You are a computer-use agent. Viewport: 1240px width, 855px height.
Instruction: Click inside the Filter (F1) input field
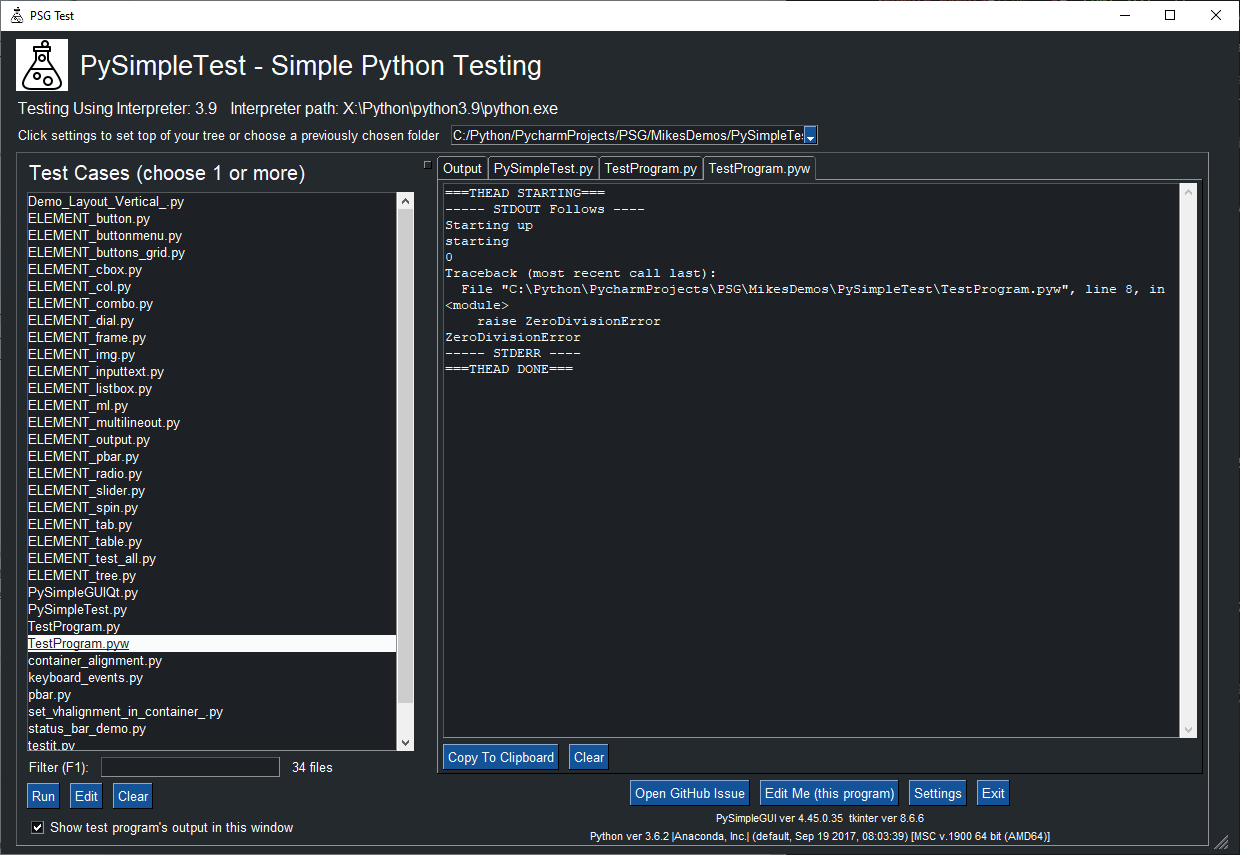(190, 766)
